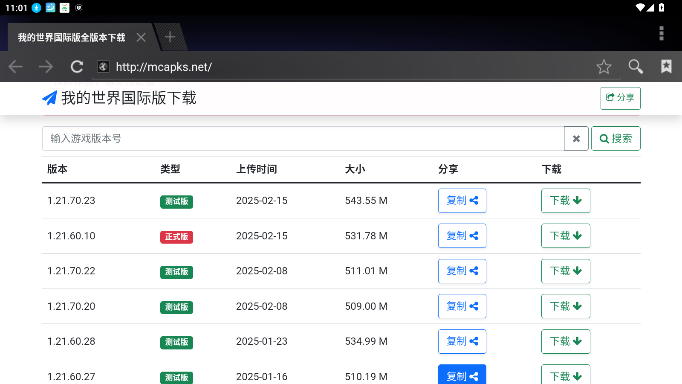The width and height of the screenshot is (682, 384).
Task: Go forward using the browser forward arrow
Action: (x=46, y=67)
